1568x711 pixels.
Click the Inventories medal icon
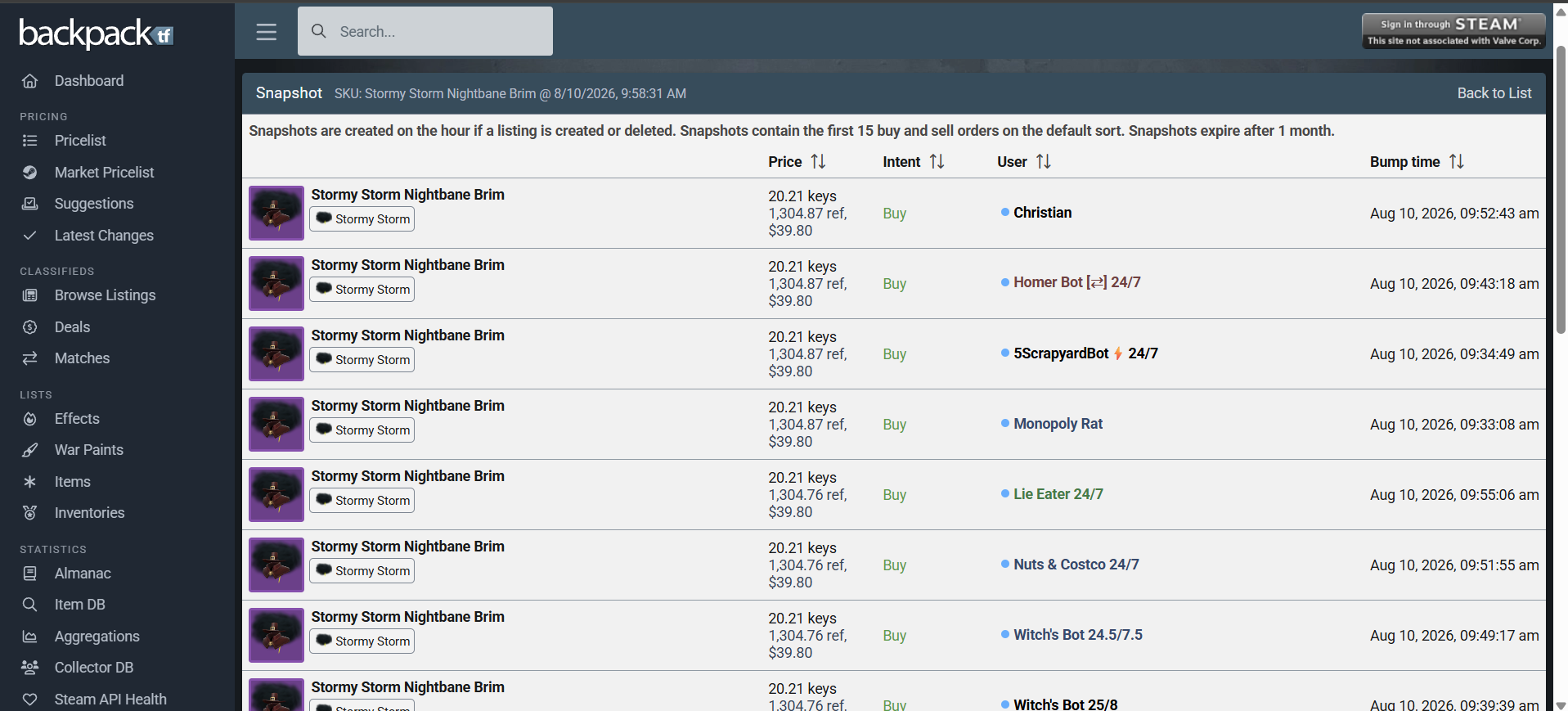coord(30,513)
